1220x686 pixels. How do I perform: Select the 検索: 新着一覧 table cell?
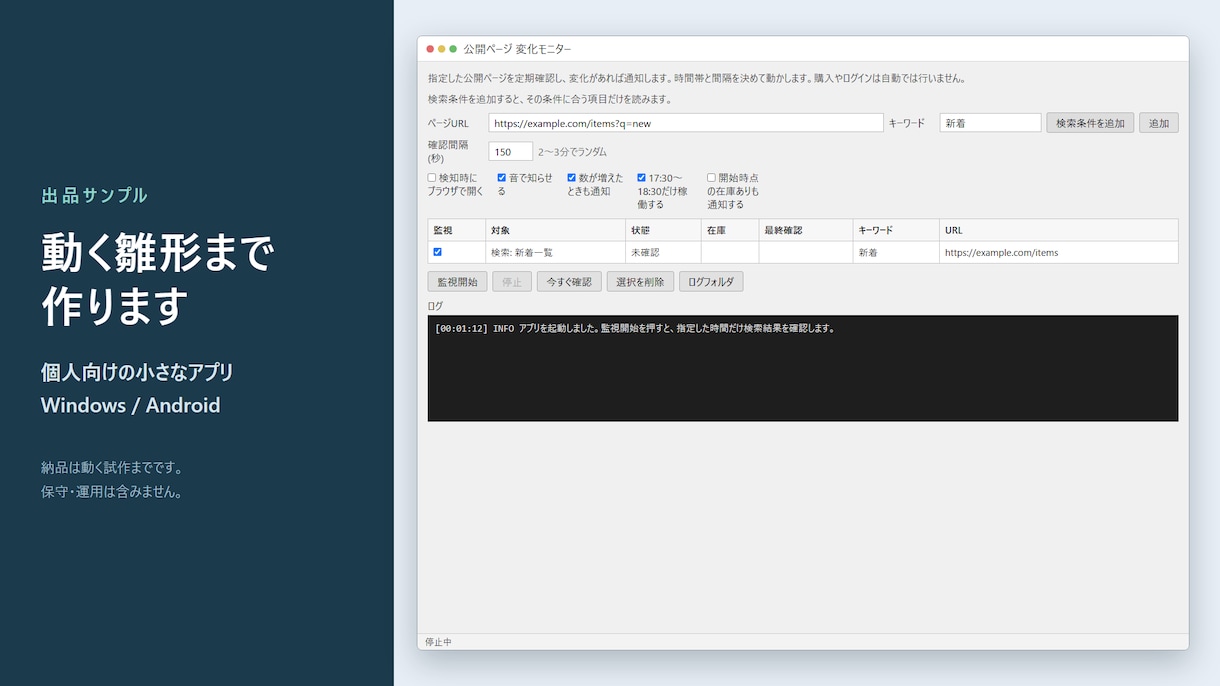(556, 252)
